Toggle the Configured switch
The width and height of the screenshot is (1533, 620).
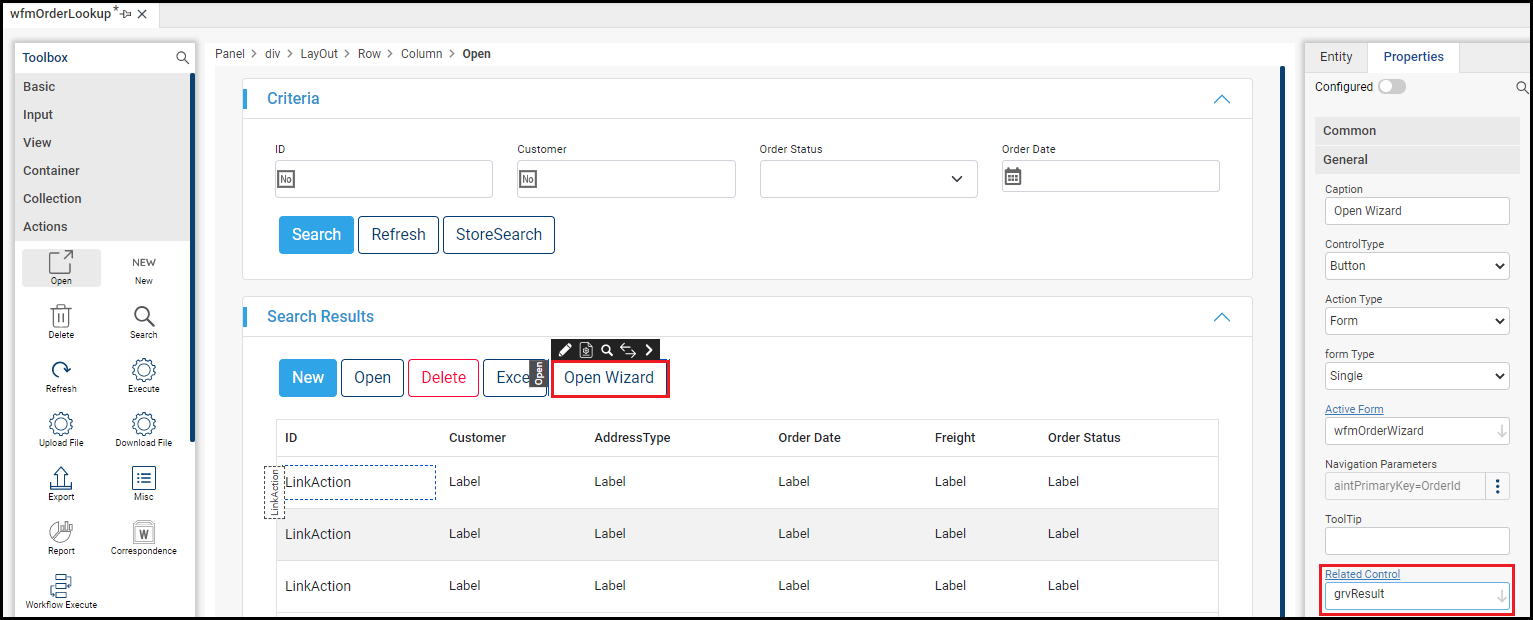pos(1391,87)
